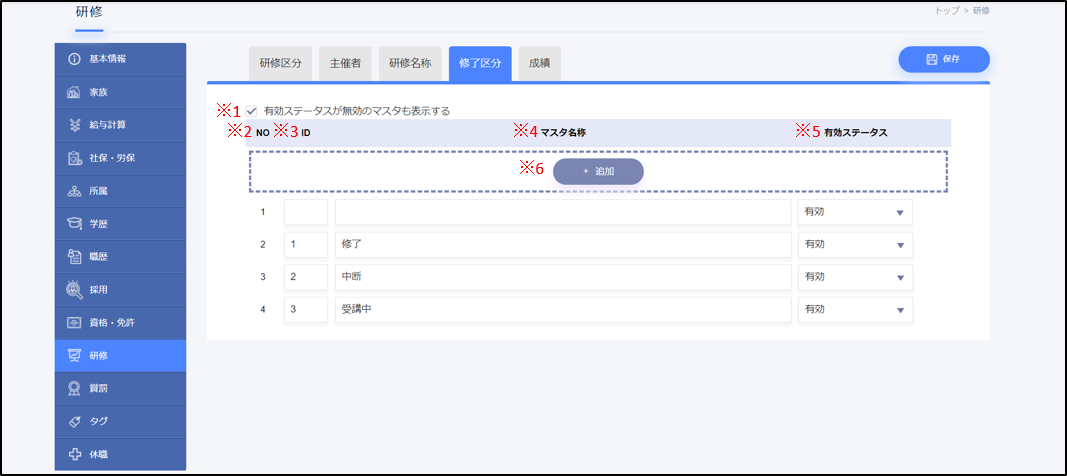Click the 賞罰 award medal icon
1067x476 pixels.
click(74, 389)
